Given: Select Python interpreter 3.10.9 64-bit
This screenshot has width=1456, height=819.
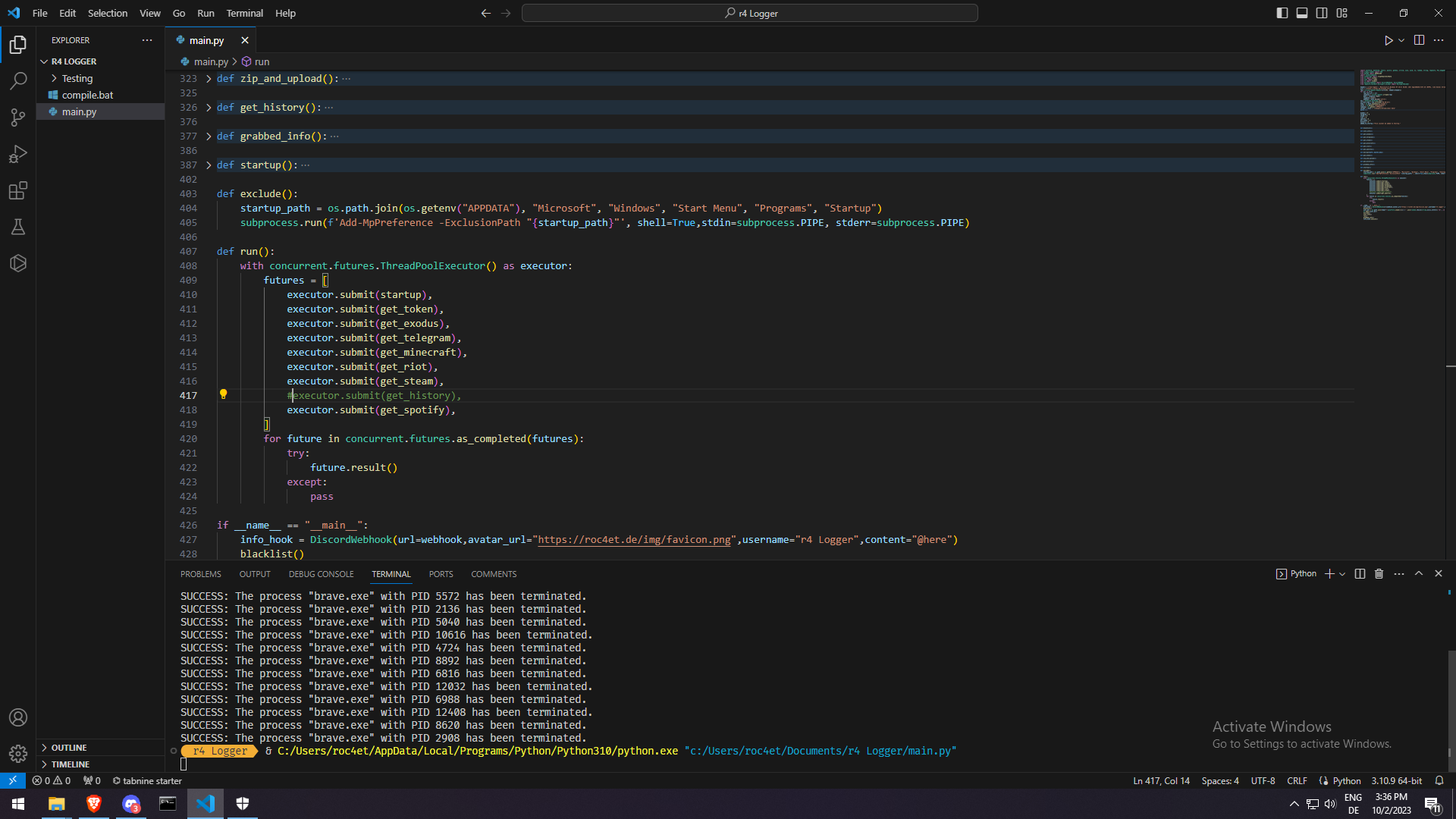Looking at the screenshot, I should pyautogui.click(x=1396, y=780).
